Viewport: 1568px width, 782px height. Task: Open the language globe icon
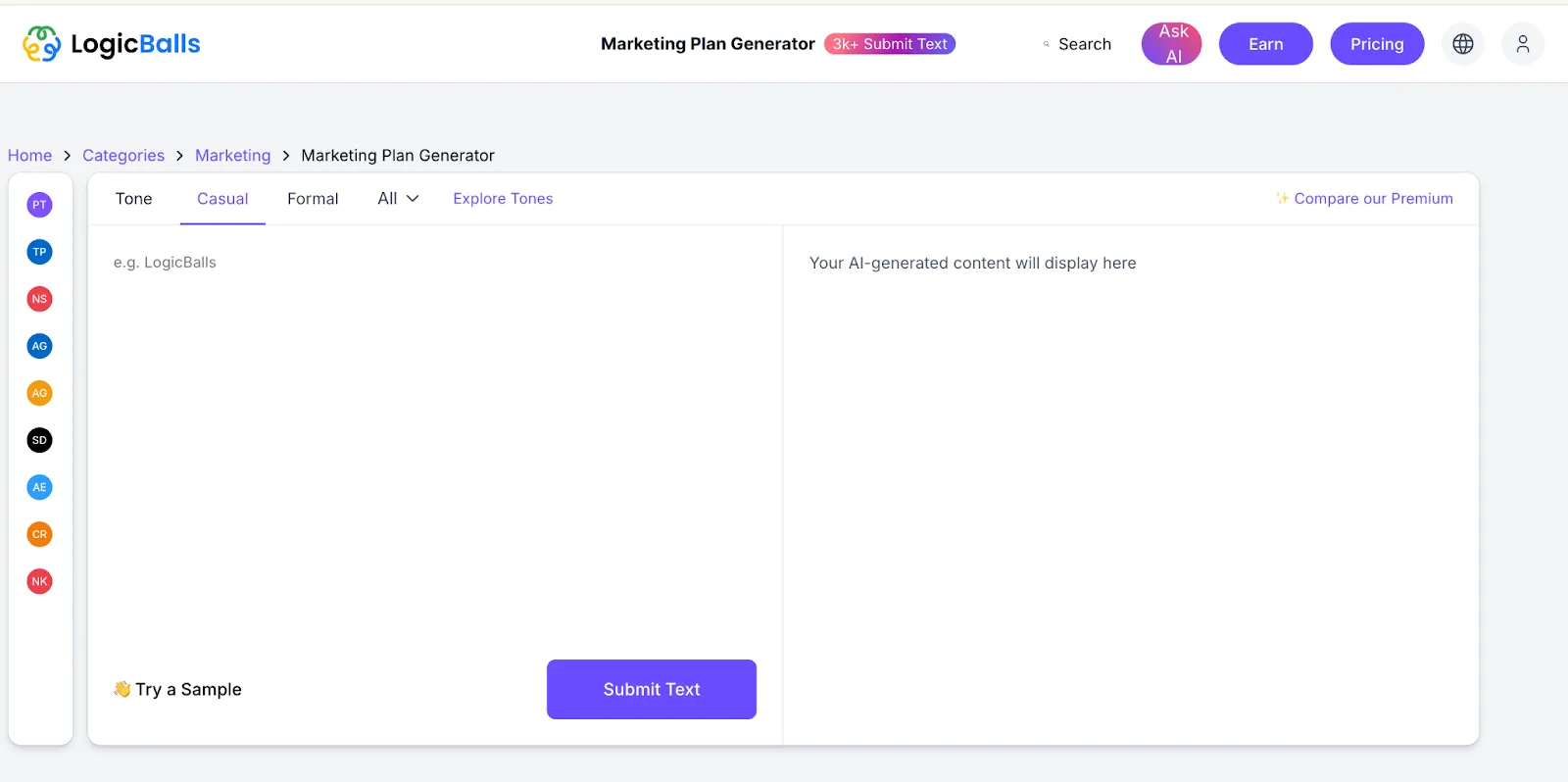tap(1462, 44)
